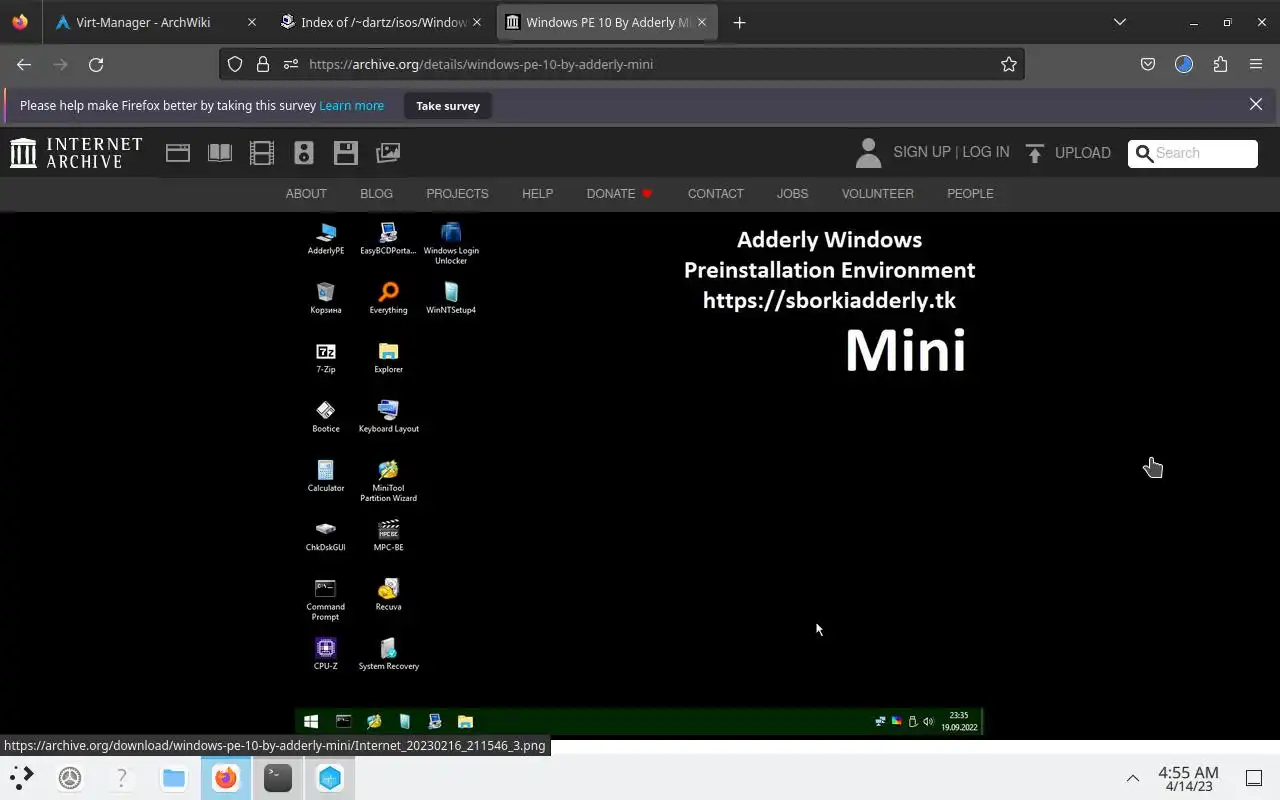
Task: Click the SIGN UP link
Action: [922, 152]
